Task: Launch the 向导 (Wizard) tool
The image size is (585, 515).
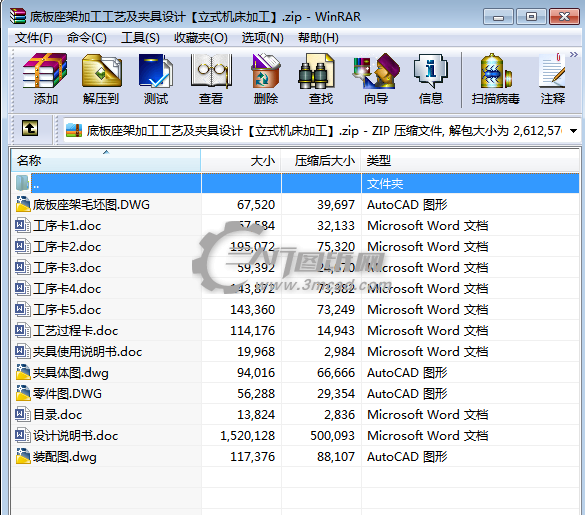Action: tap(376, 79)
